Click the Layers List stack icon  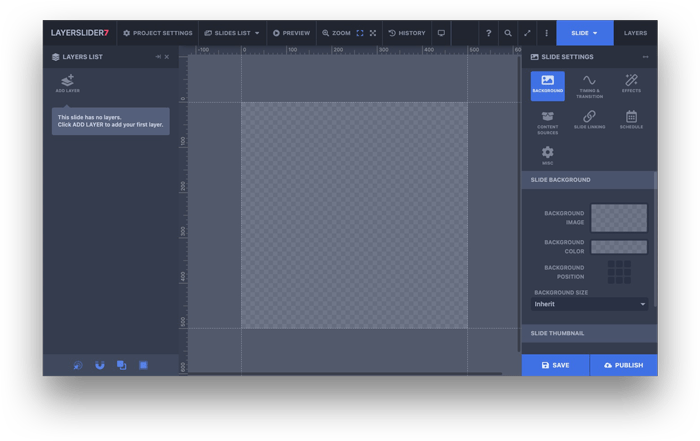pyautogui.click(x=56, y=57)
